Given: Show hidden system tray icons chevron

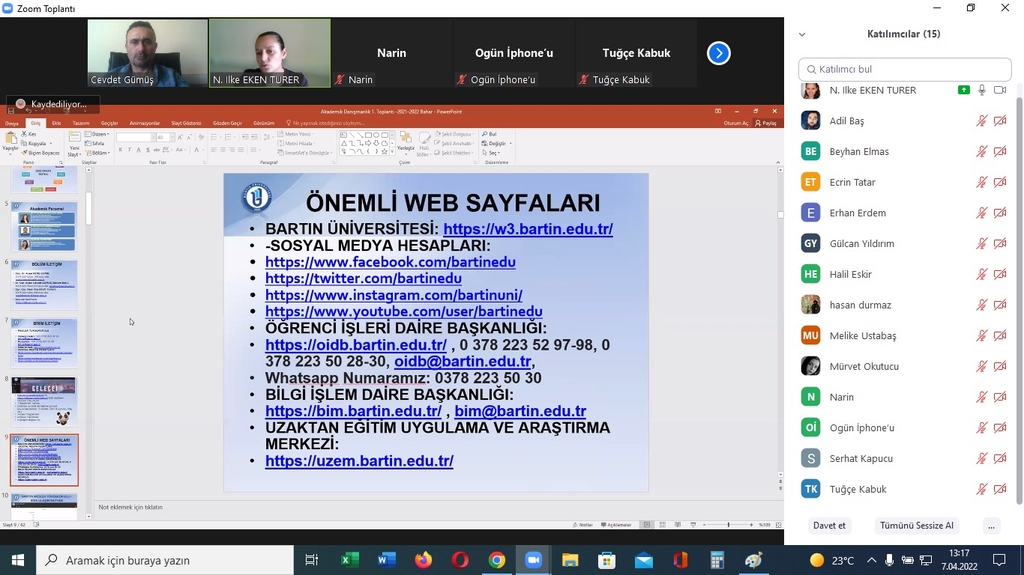Looking at the screenshot, I should (x=871, y=560).
